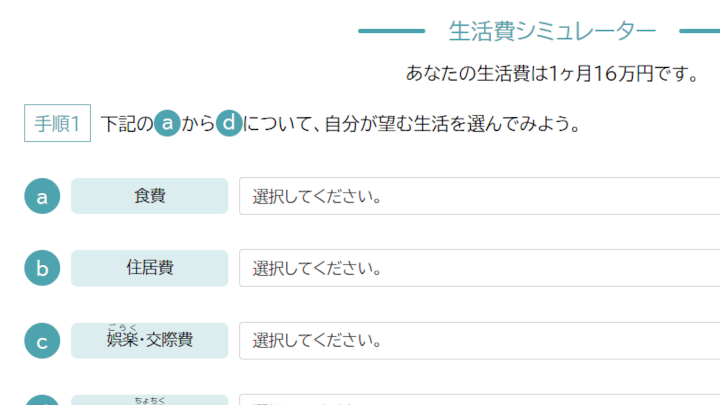The width and height of the screenshot is (720, 405).
Task: Click the inline 'a' circle in the instruction text
Action: pos(168,124)
